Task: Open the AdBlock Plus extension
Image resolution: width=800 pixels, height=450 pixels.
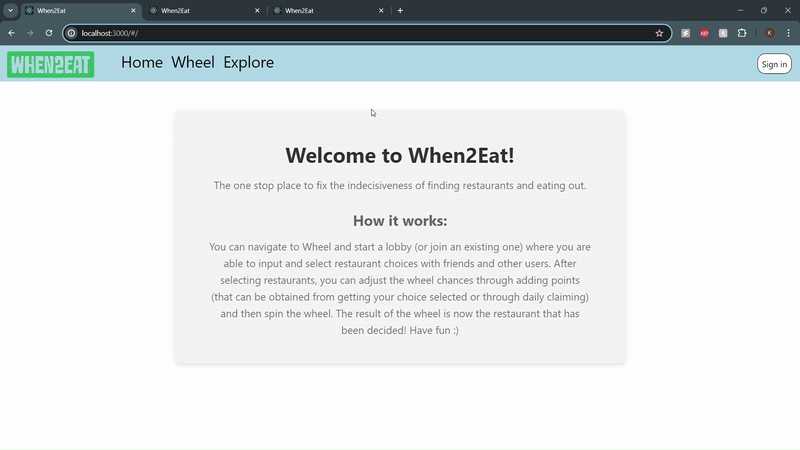Action: pyautogui.click(x=704, y=33)
